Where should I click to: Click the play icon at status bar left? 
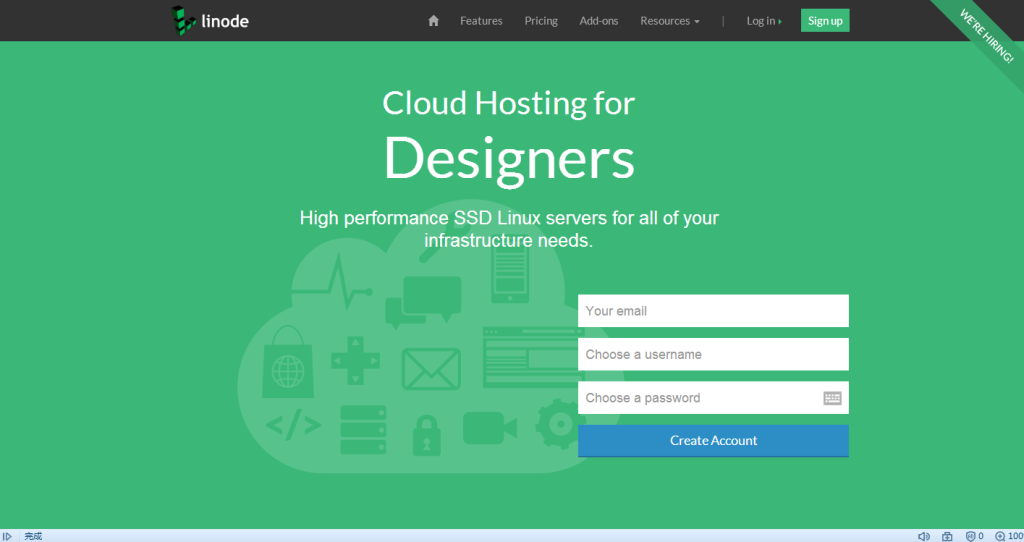click(x=7, y=536)
